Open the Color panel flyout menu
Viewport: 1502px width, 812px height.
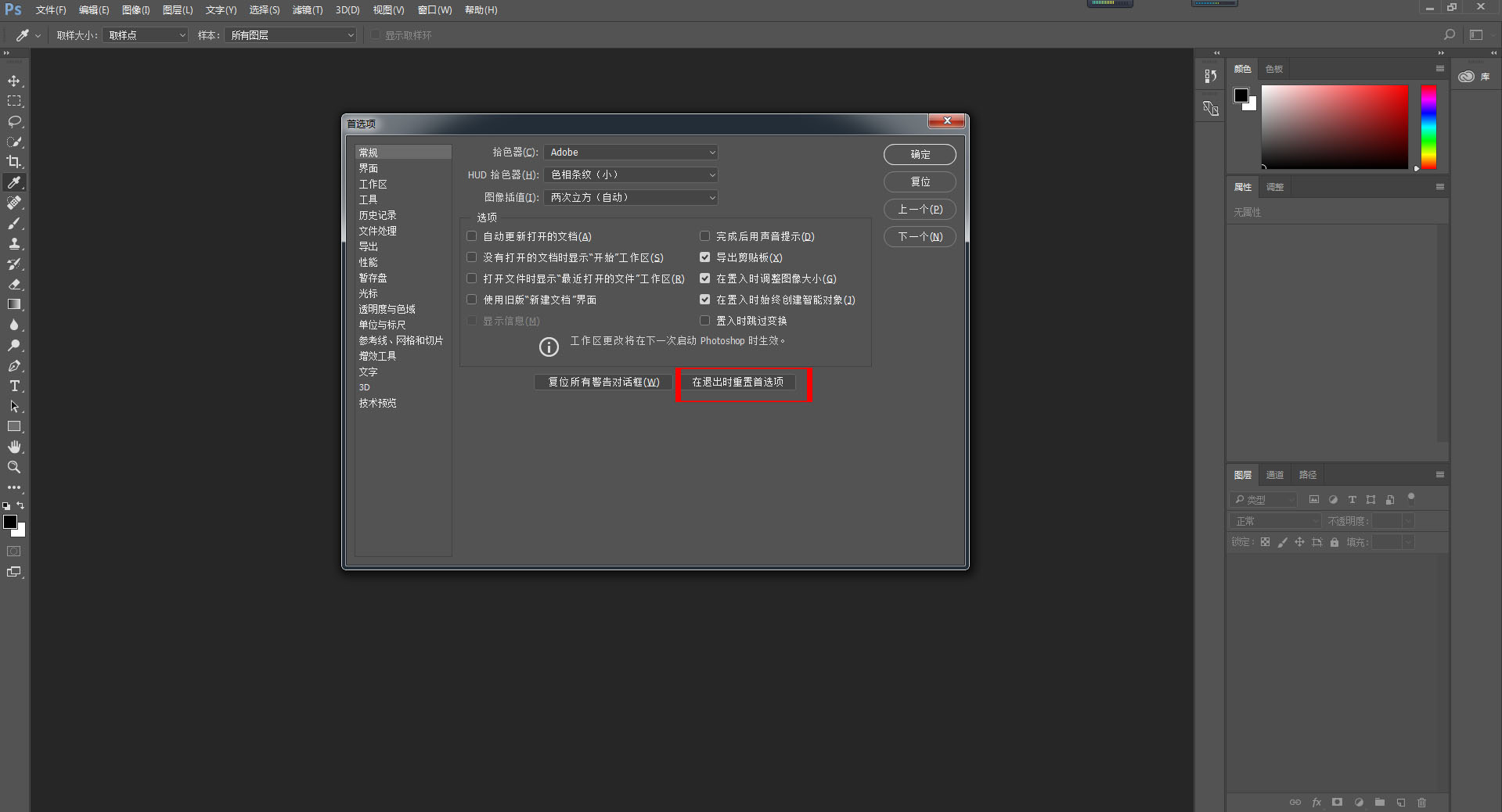(x=1439, y=69)
